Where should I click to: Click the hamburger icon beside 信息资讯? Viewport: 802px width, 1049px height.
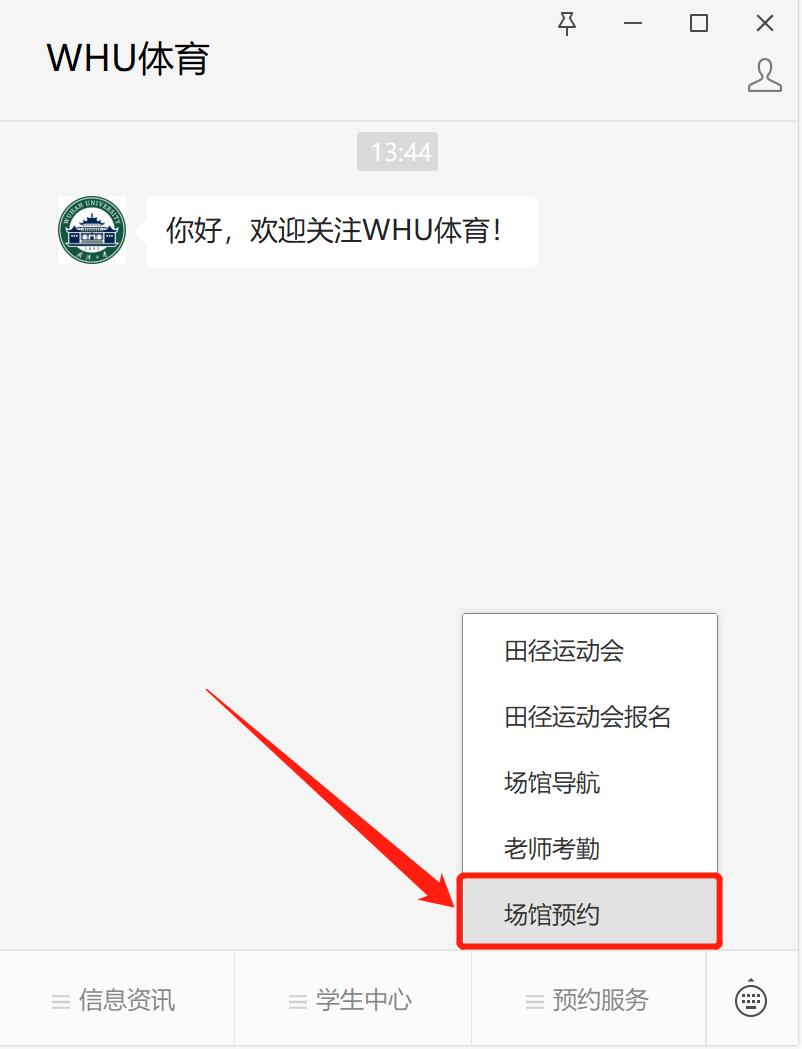[61, 1002]
